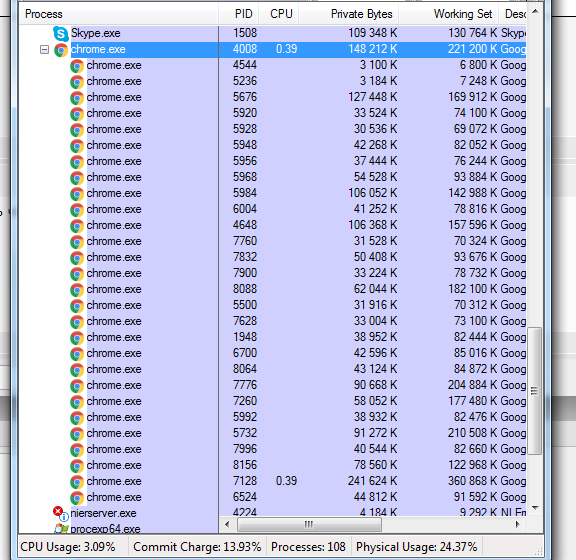Click the Chrome icon in row PID 5956

[77, 162]
